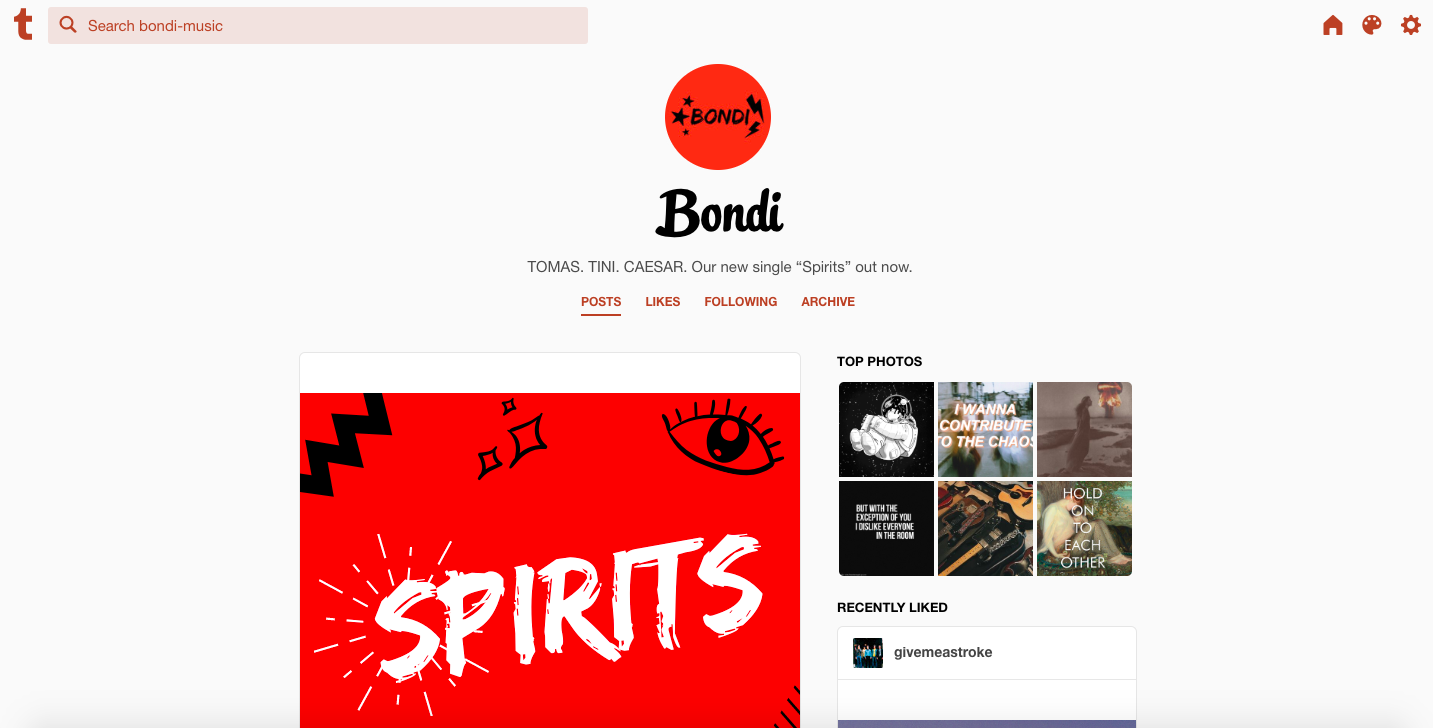Open the Following tab
The height and width of the screenshot is (728, 1433).
pyautogui.click(x=740, y=302)
